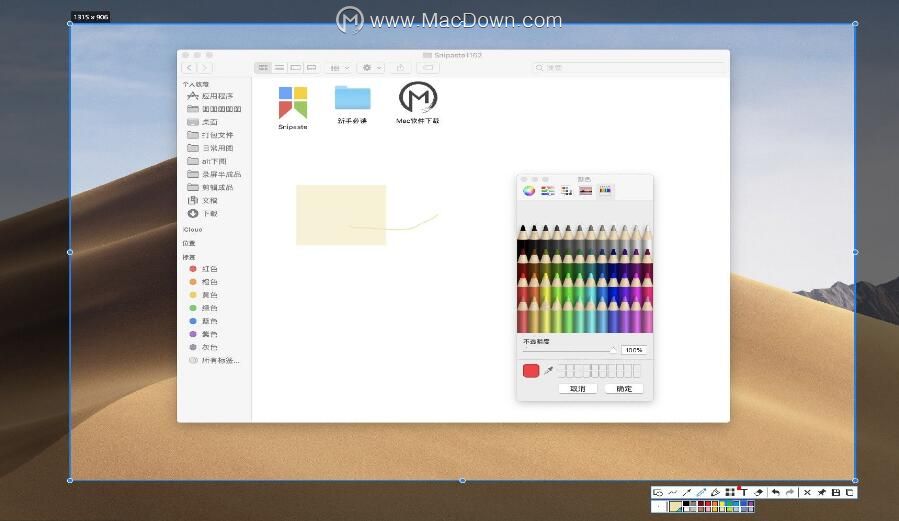Screen dimensions: 899x521
Task: Save the snip to file
Action: point(836,492)
